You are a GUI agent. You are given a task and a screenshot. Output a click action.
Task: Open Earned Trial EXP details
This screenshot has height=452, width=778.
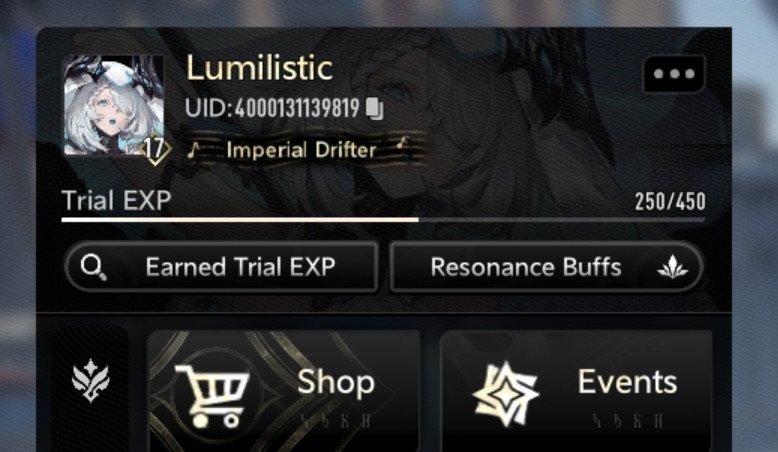[x=221, y=267]
